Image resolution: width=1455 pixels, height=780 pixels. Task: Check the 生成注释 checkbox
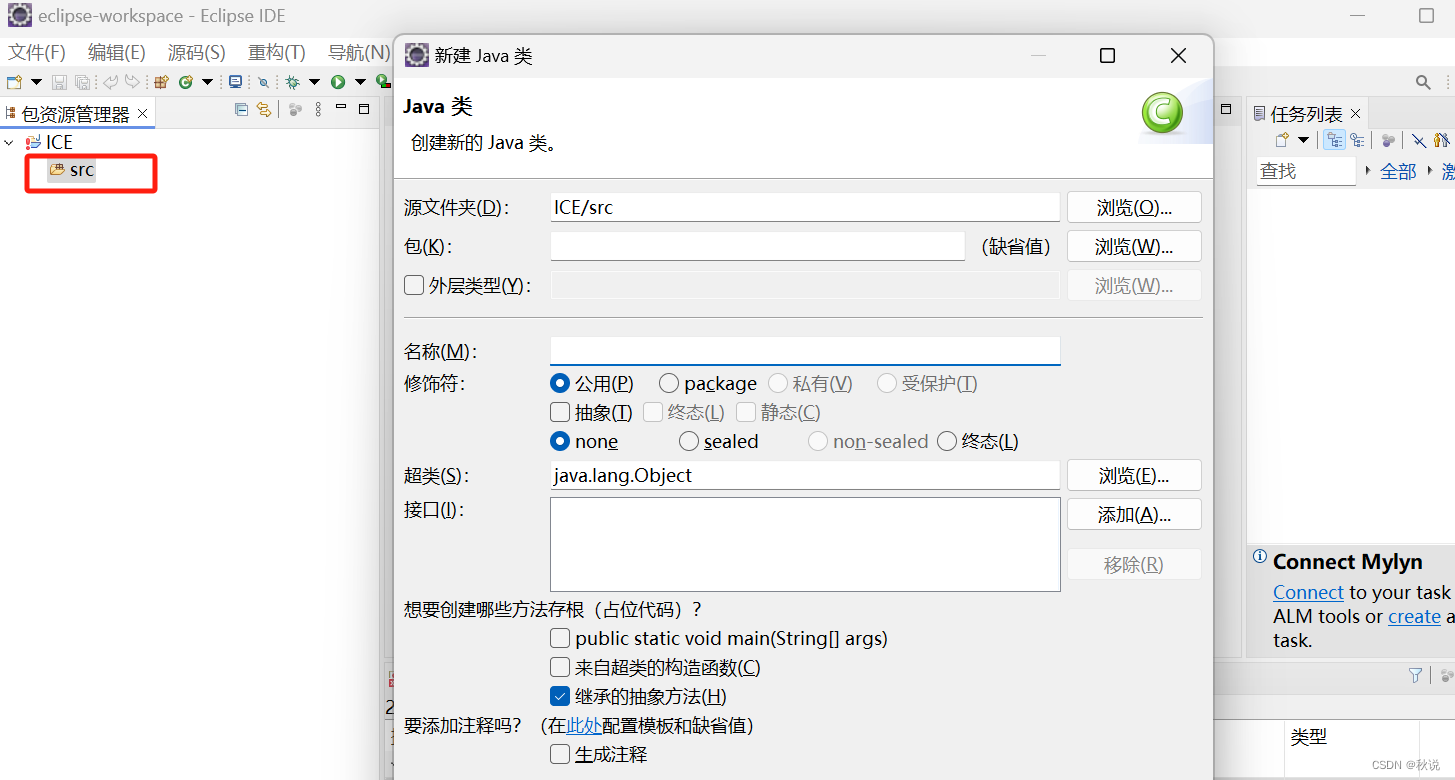(x=560, y=754)
